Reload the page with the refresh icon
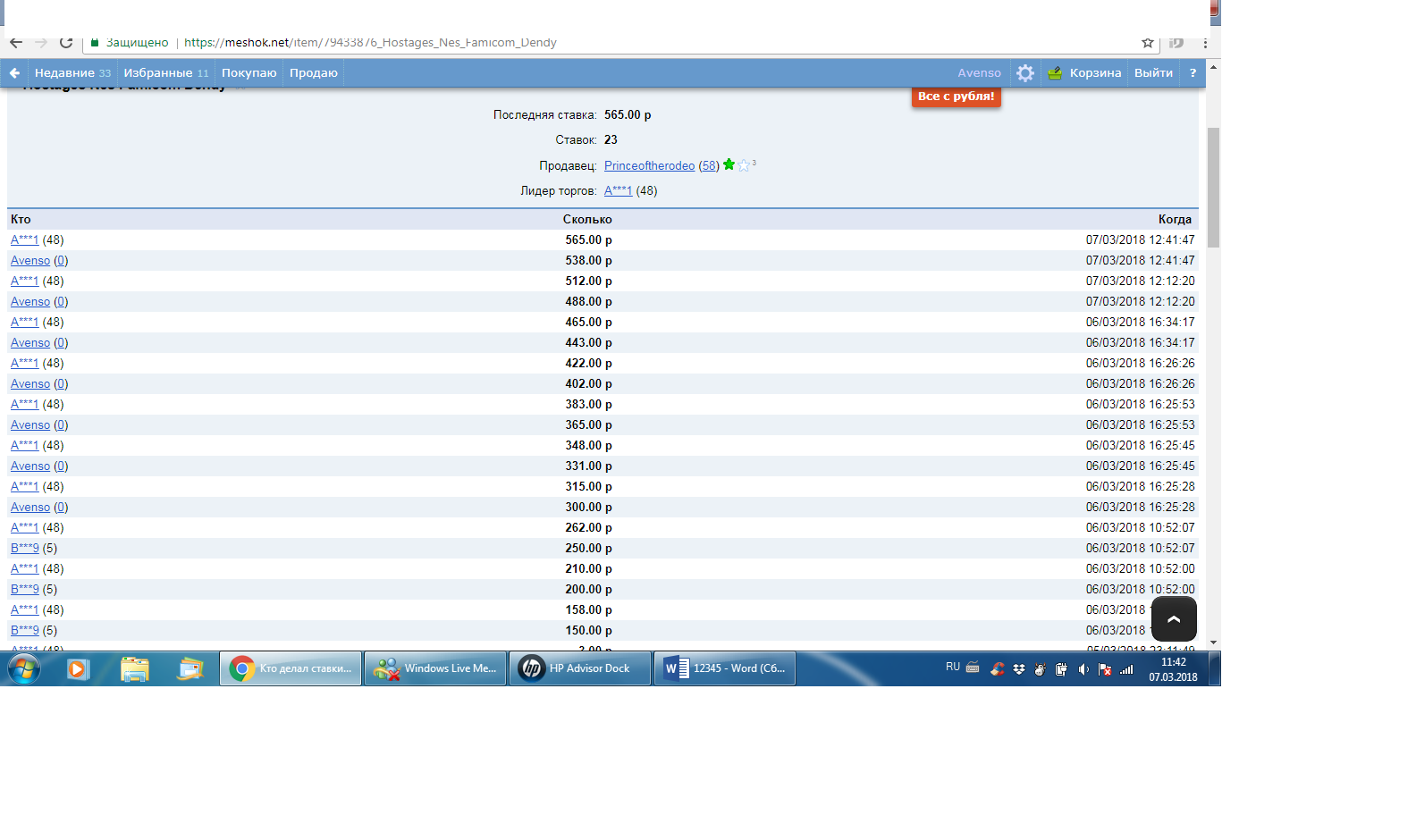The height and width of the screenshot is (840, 1416). coord(66,42)
